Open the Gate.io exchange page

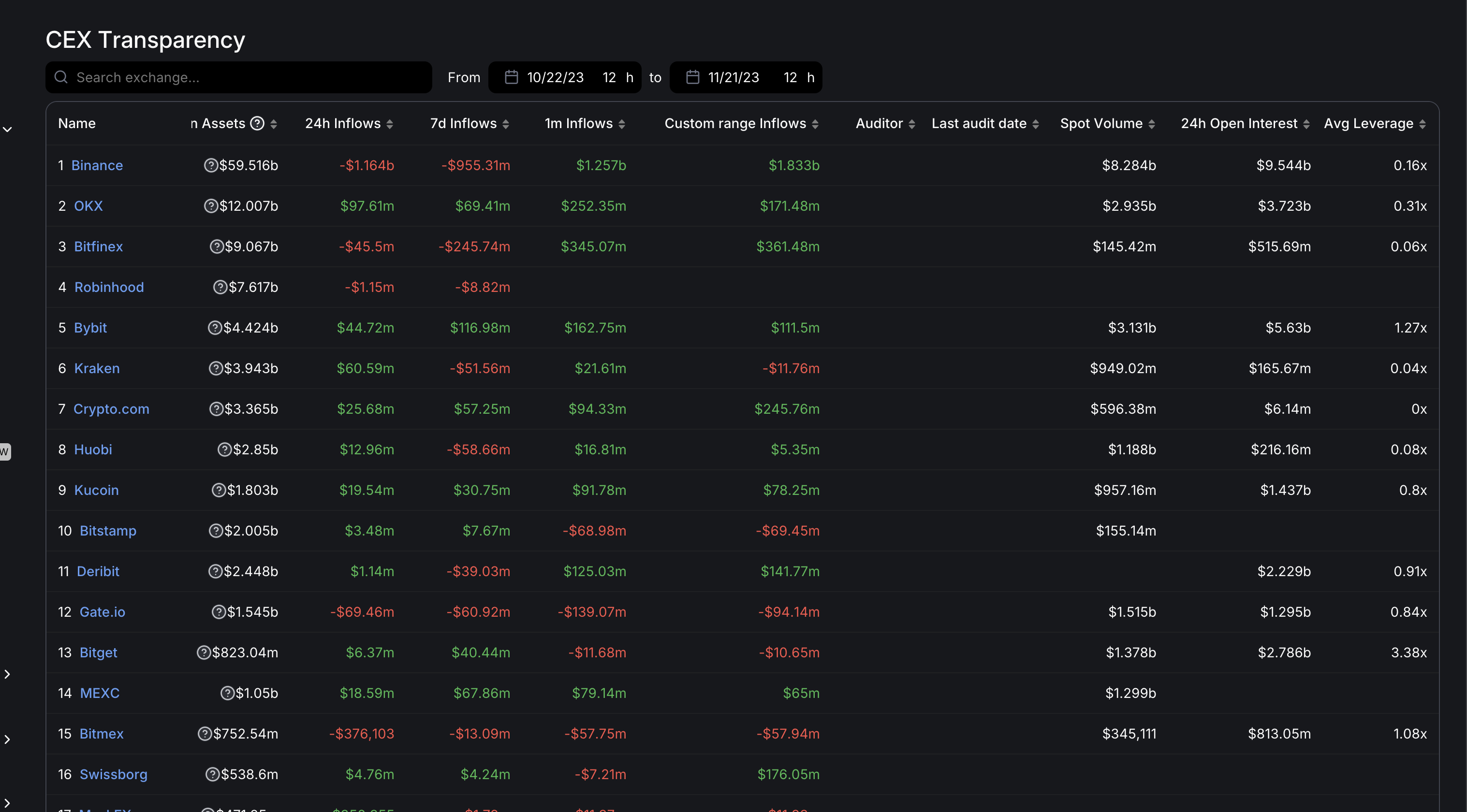102,611
